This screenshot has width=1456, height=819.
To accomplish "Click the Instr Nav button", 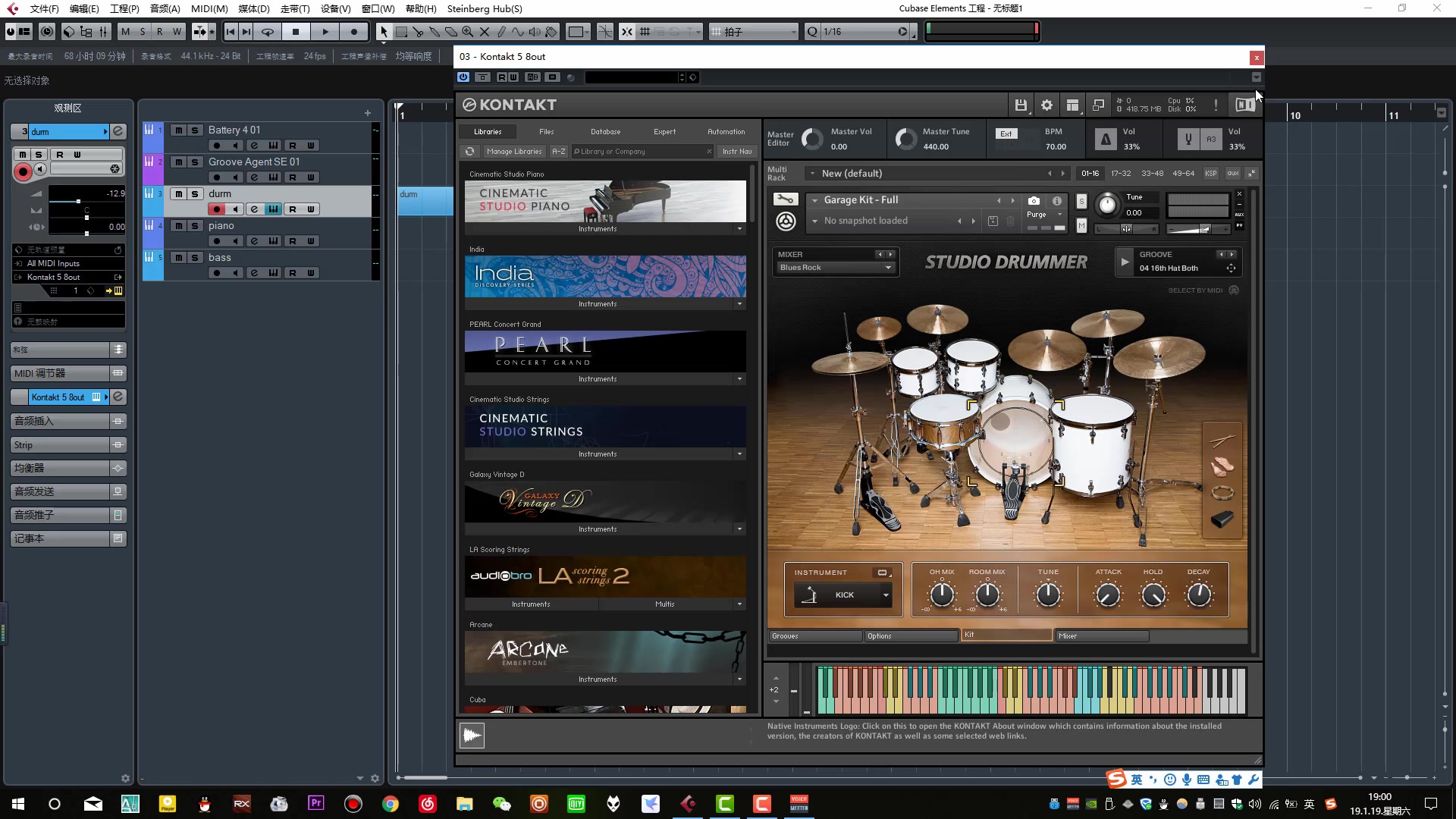I will tap(737, 152).
